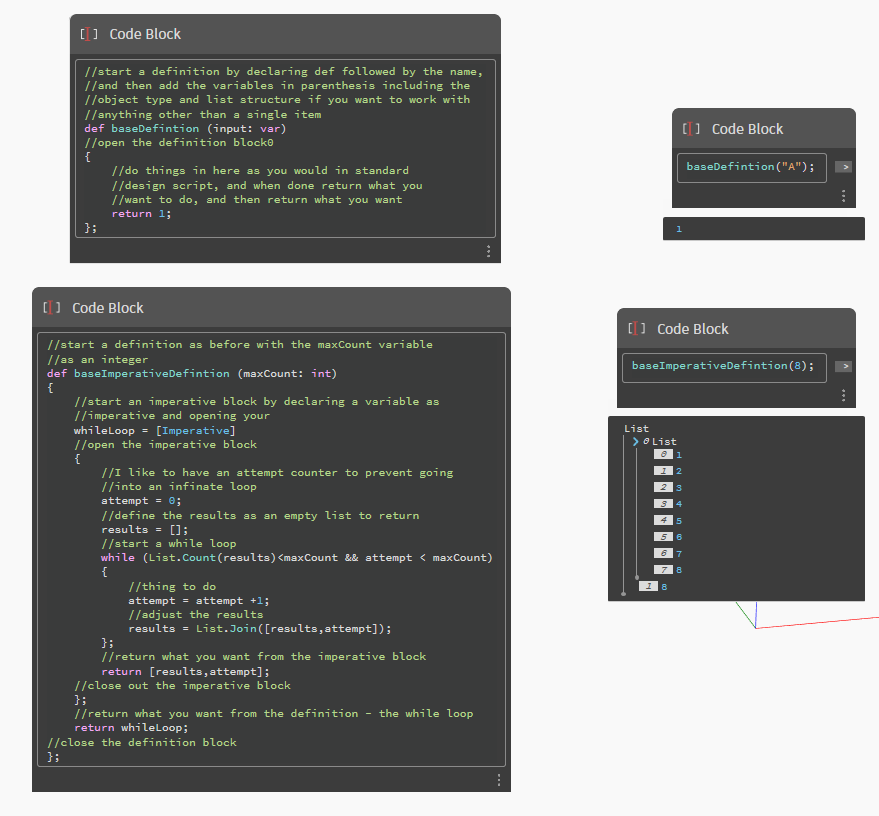Click the preview output value 1 under baseDefintion("A")
879x816 pixels.
click(x=679, y=229)
